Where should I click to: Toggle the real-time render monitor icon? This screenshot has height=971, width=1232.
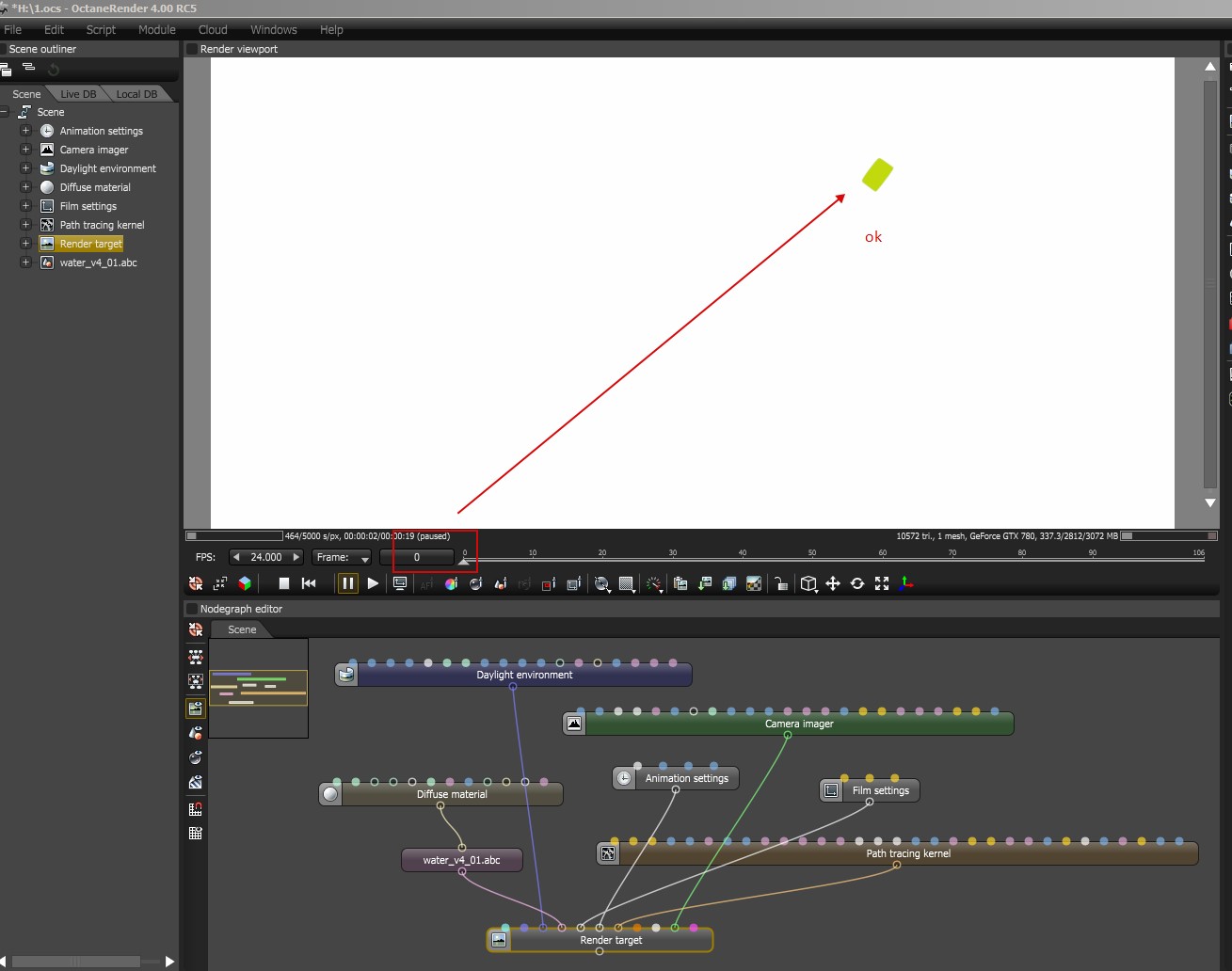coord(400,583)
